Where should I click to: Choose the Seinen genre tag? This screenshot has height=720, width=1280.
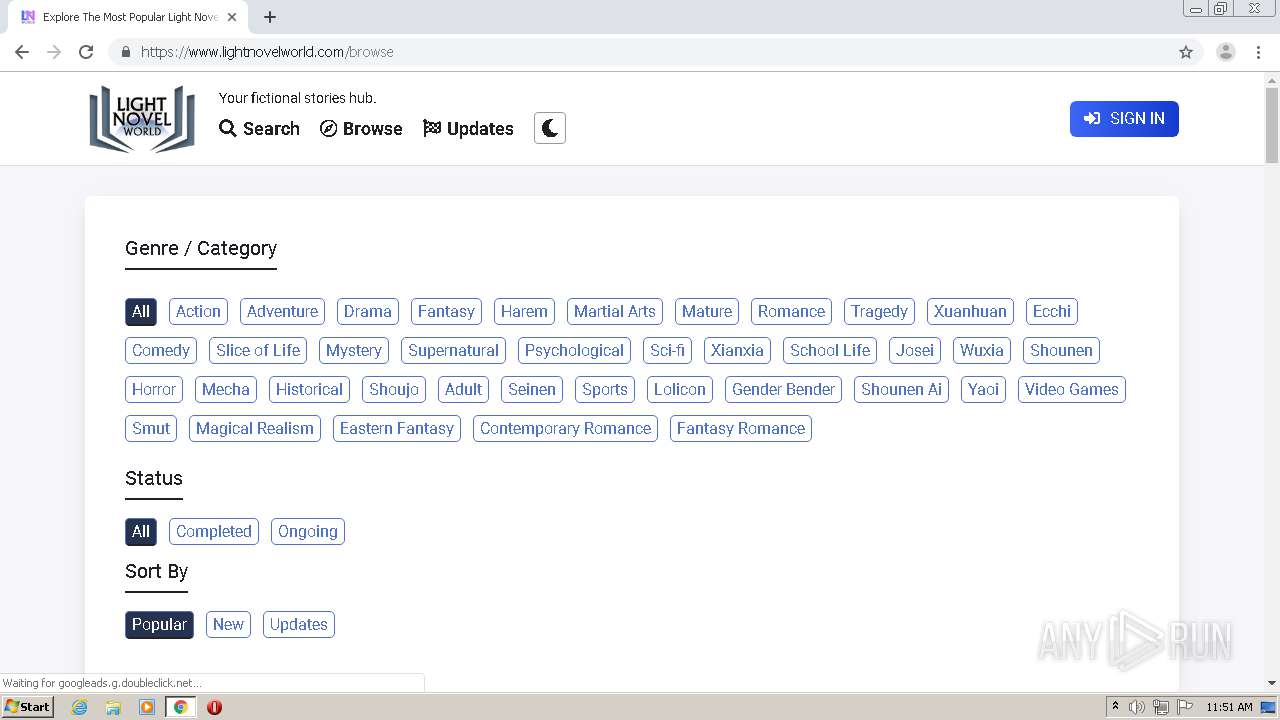pos(532,389)
